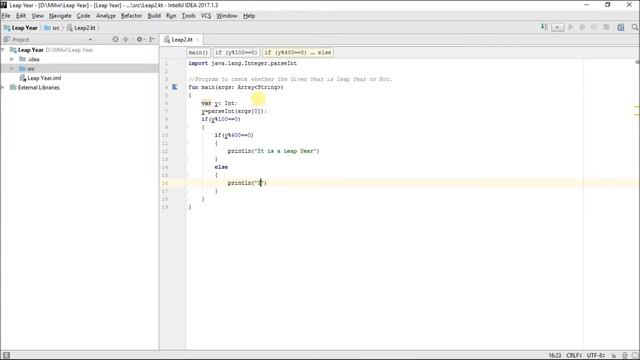Image resolution: width=640 pixels, height=360 pixels.
Task: Click the else keyword in the code
Action: 221,167
